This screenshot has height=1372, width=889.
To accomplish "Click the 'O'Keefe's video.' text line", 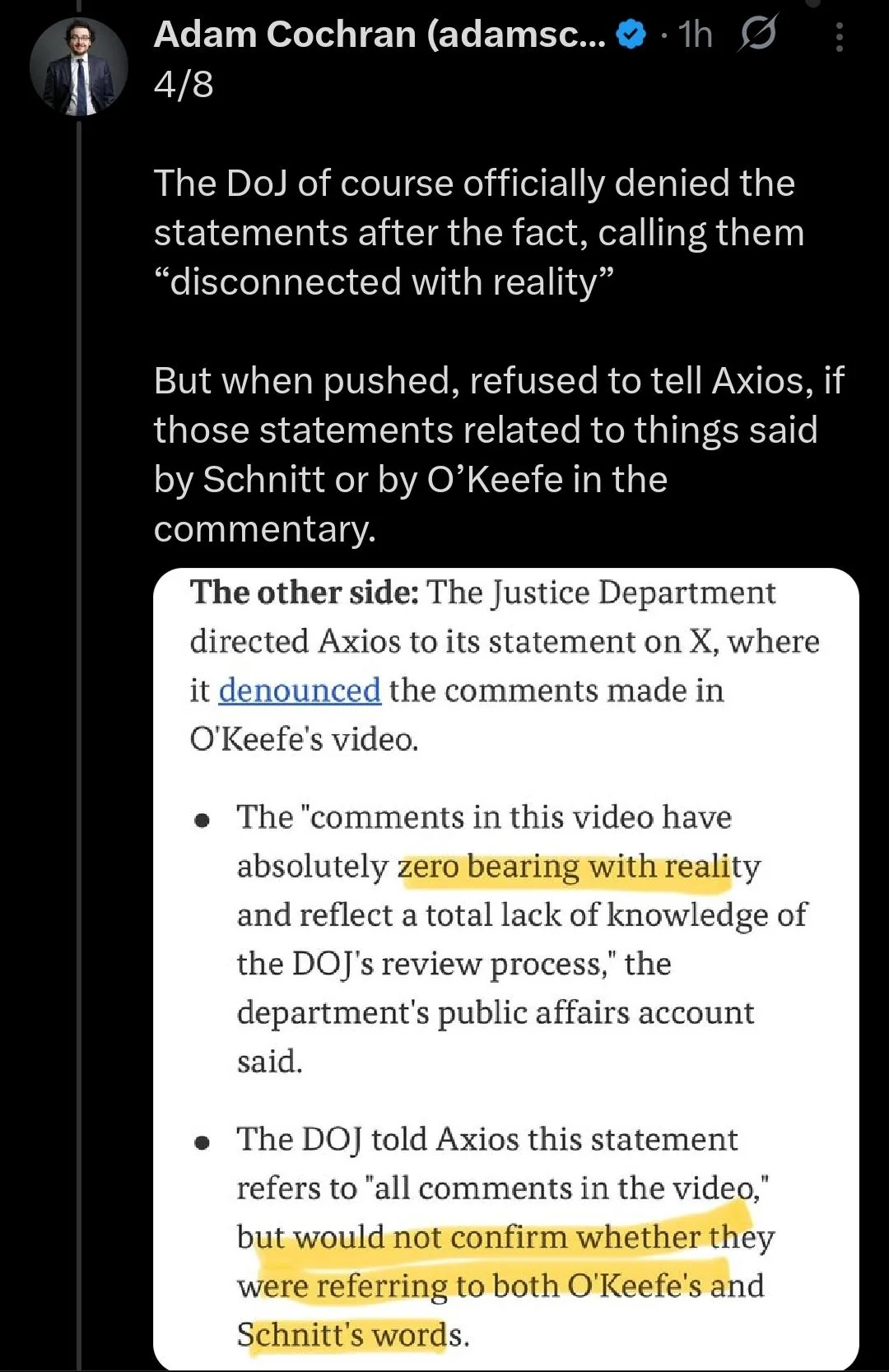I will click(x=305, y=739).
